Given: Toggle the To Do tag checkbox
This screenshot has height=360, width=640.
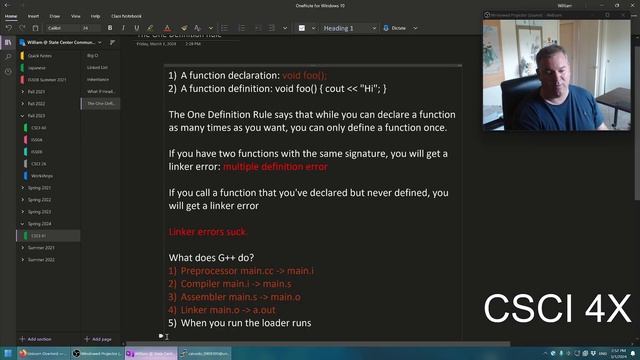Looking at the screenshot, I should (302, 28).
